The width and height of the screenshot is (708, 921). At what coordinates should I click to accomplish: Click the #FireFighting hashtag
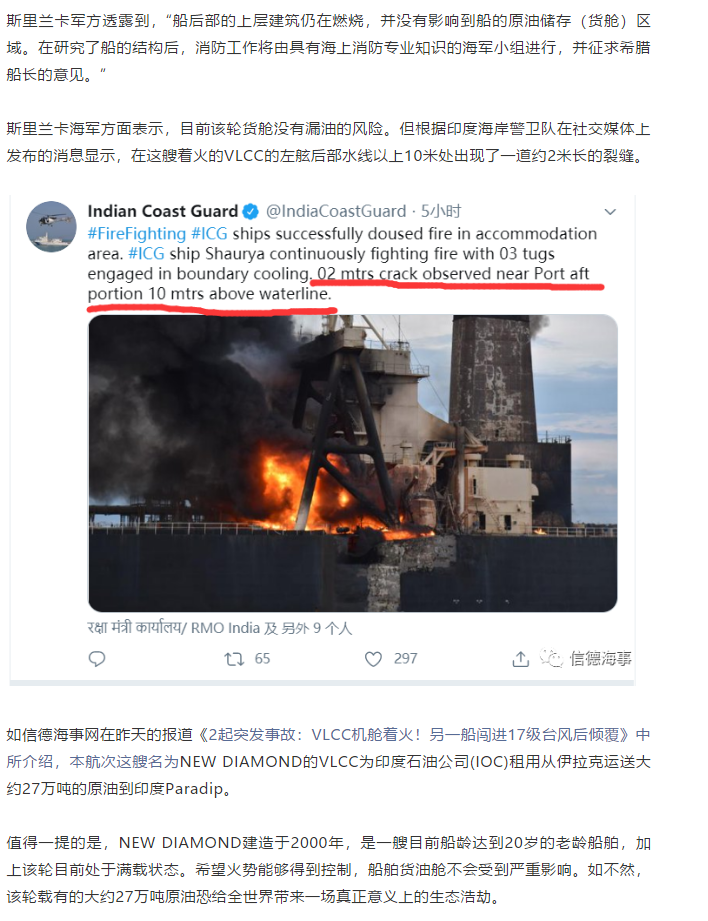(137, 234)
